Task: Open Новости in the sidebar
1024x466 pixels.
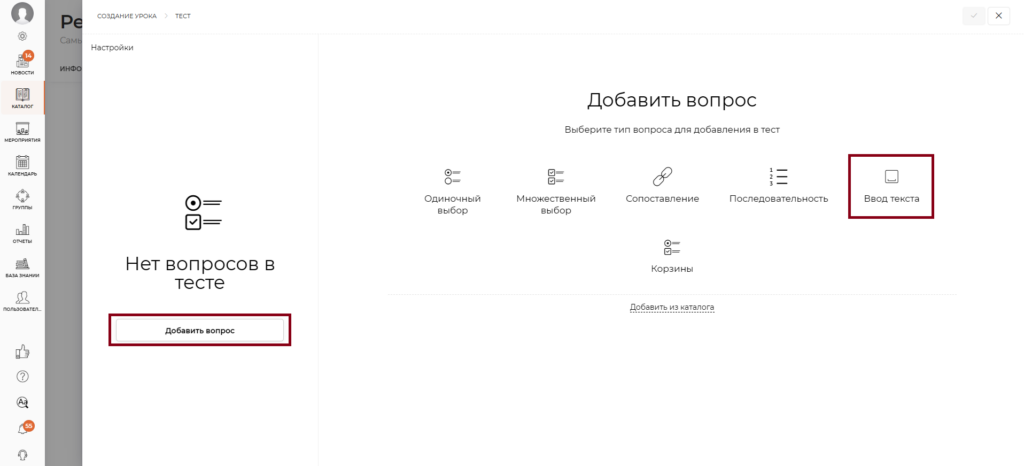Action: click(x=22, y=64)
